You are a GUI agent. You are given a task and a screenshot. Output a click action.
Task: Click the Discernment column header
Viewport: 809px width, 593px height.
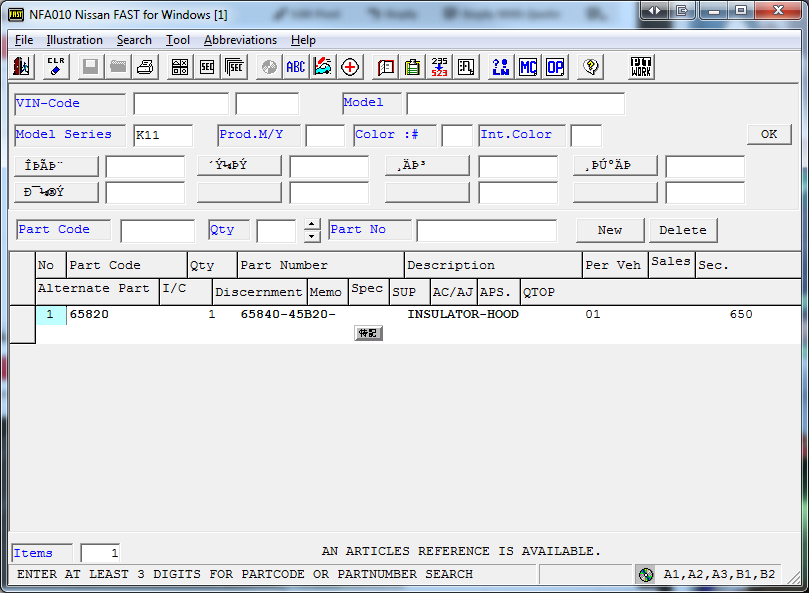tap(260, 292)
